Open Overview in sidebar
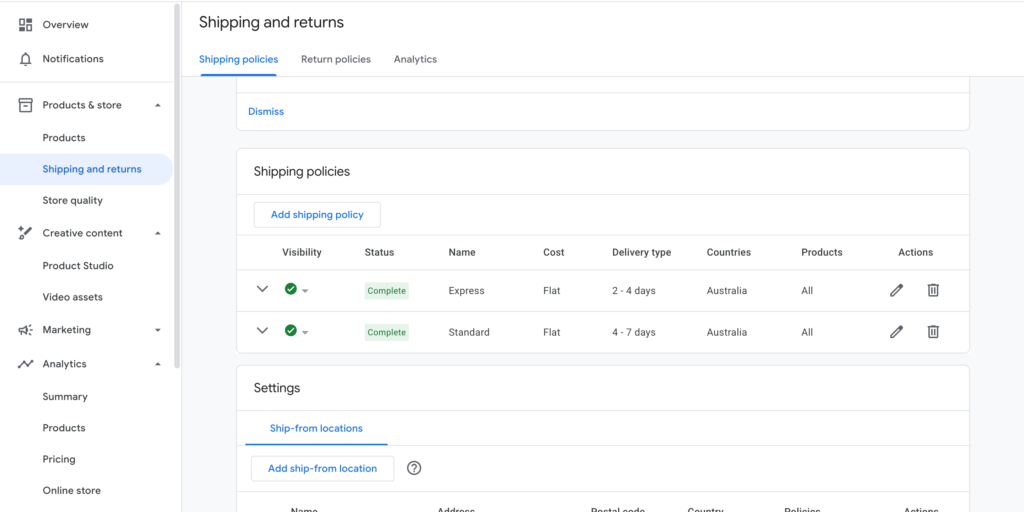This screenshot has height=512, width=1024. point(65,25)
